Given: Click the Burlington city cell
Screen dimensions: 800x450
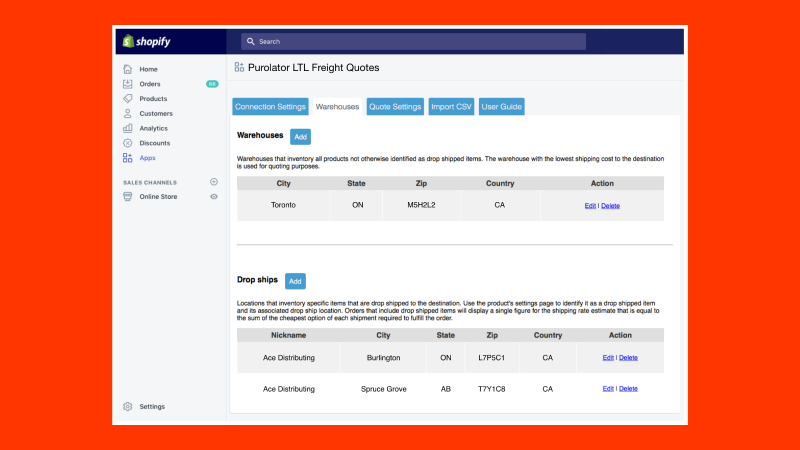Looking at the screenshot, I should point(384,358).
